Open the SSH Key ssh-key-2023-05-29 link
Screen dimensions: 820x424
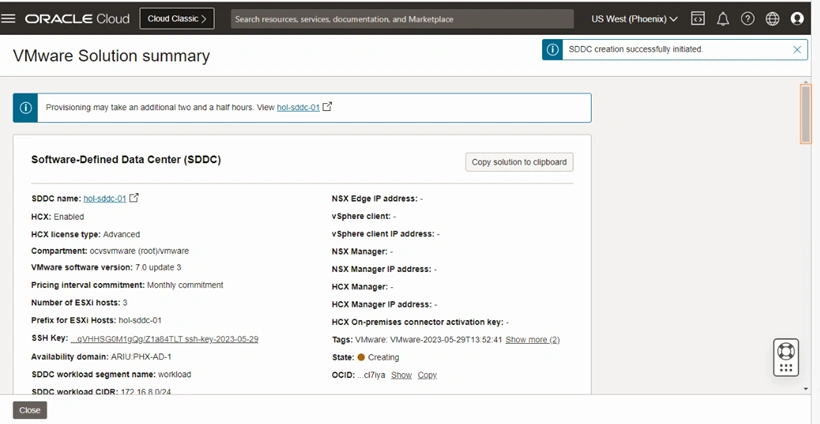coord(164,339)
